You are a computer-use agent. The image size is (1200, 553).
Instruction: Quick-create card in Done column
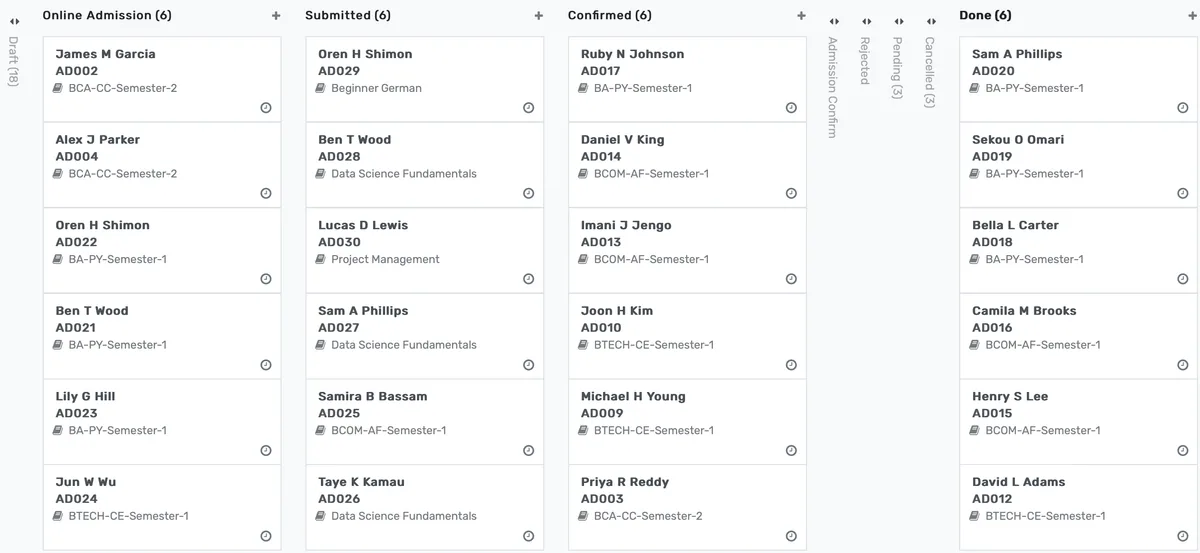(1193, 16)
